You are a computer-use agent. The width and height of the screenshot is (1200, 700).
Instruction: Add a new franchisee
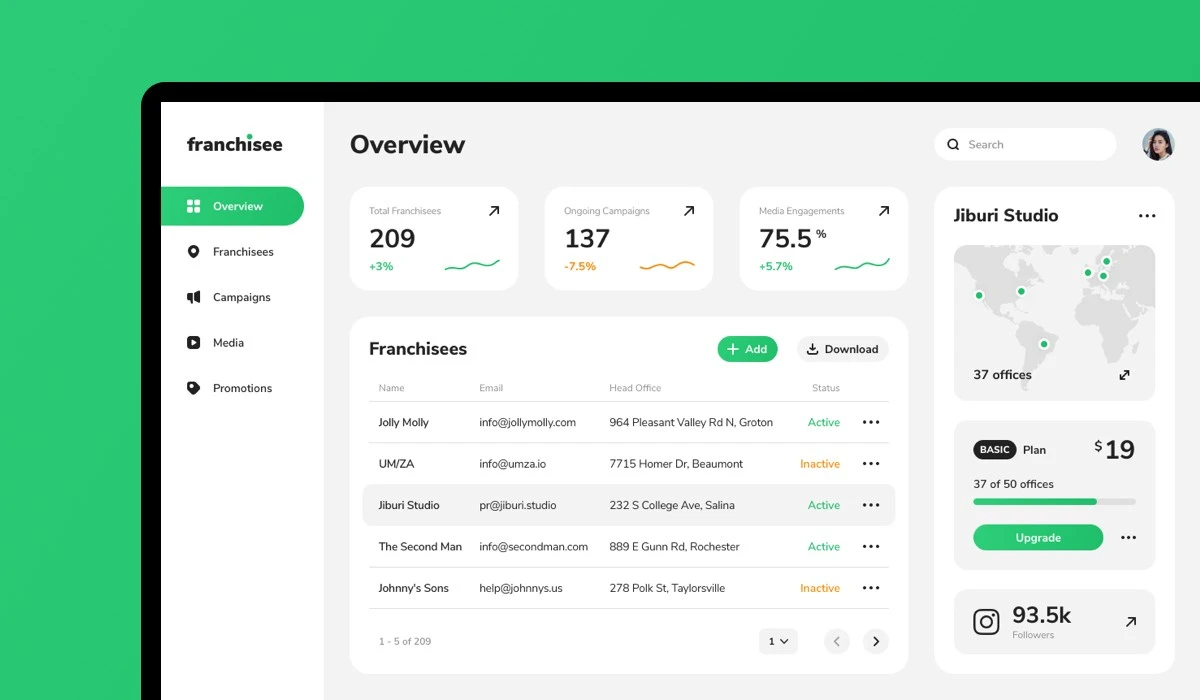[x=747, y=349]
